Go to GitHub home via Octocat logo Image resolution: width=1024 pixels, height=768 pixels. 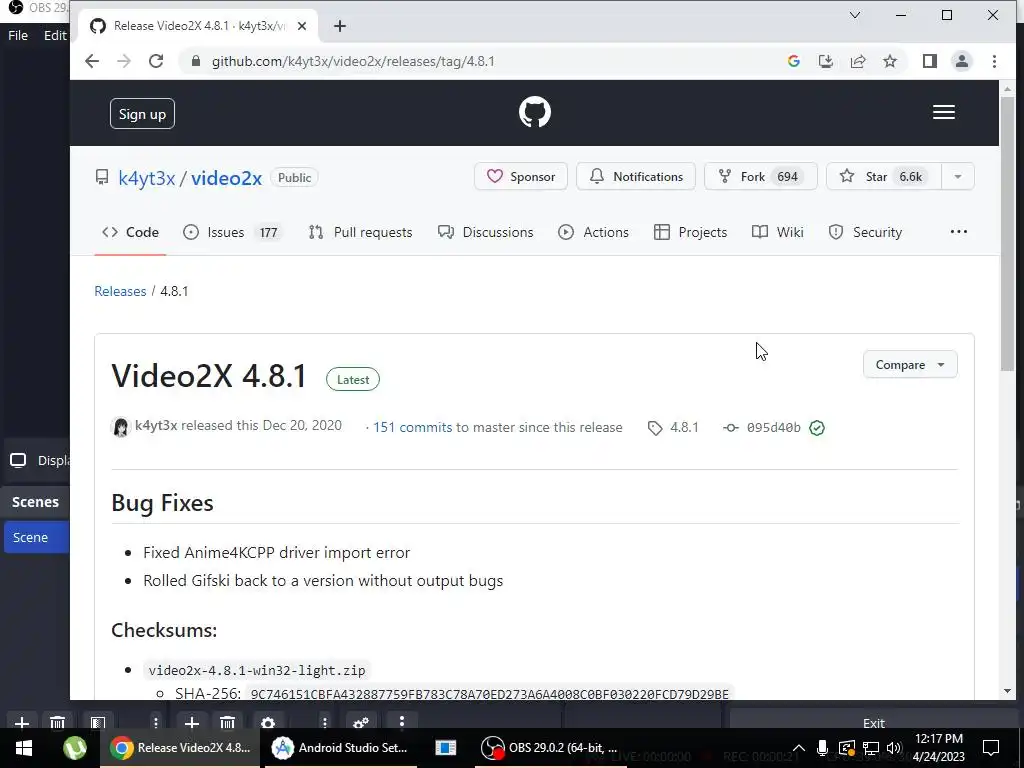coord(535,112)
